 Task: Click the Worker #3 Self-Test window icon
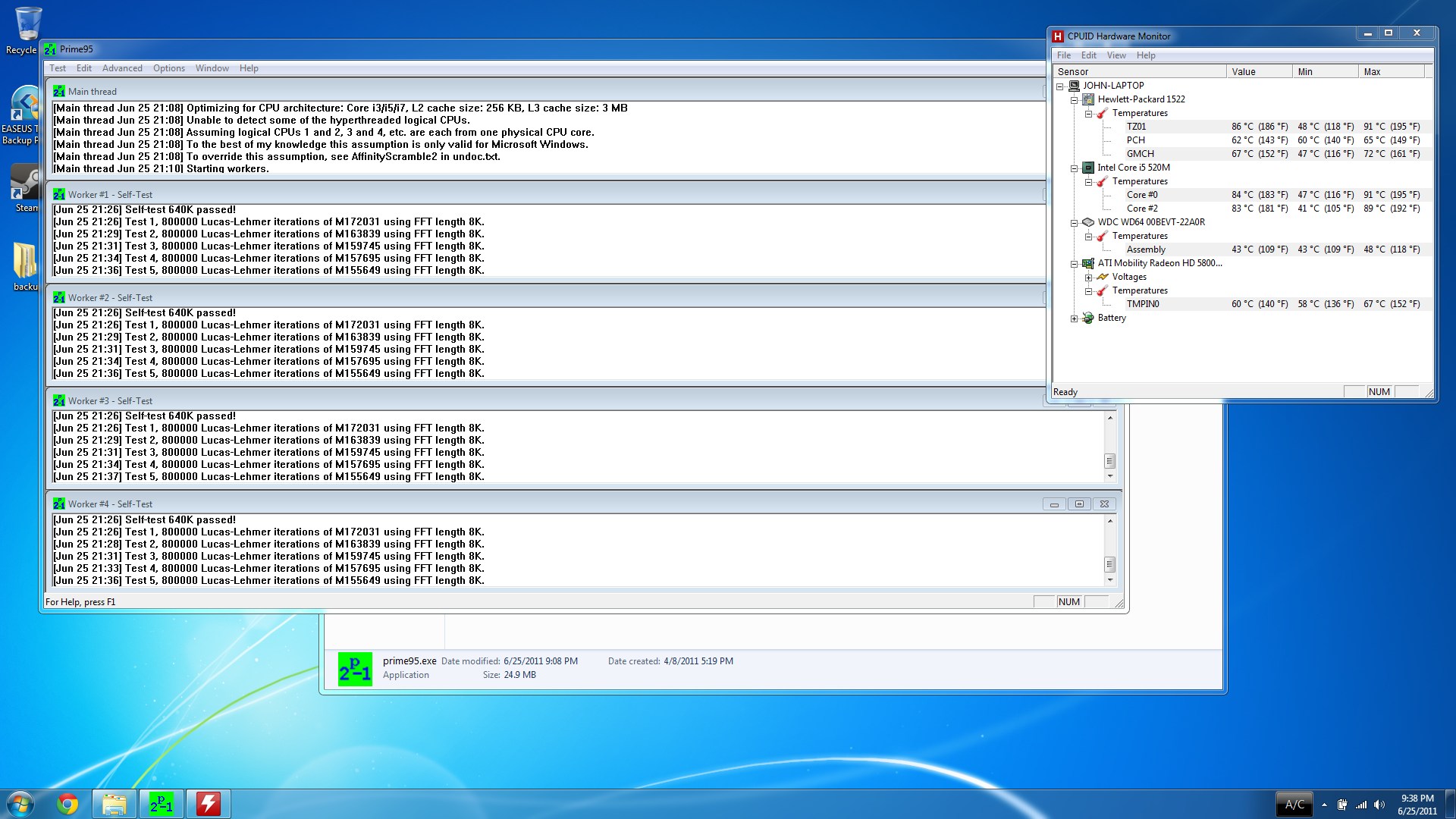(58, 401)
